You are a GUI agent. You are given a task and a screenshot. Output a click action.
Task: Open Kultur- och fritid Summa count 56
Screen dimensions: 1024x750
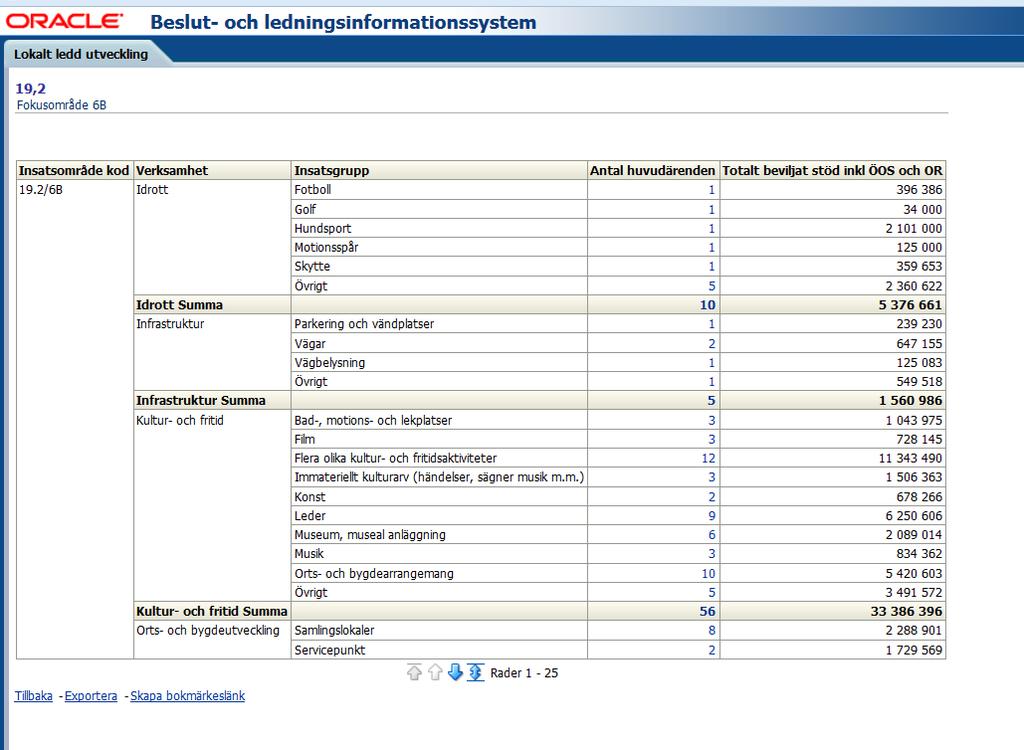708,611
